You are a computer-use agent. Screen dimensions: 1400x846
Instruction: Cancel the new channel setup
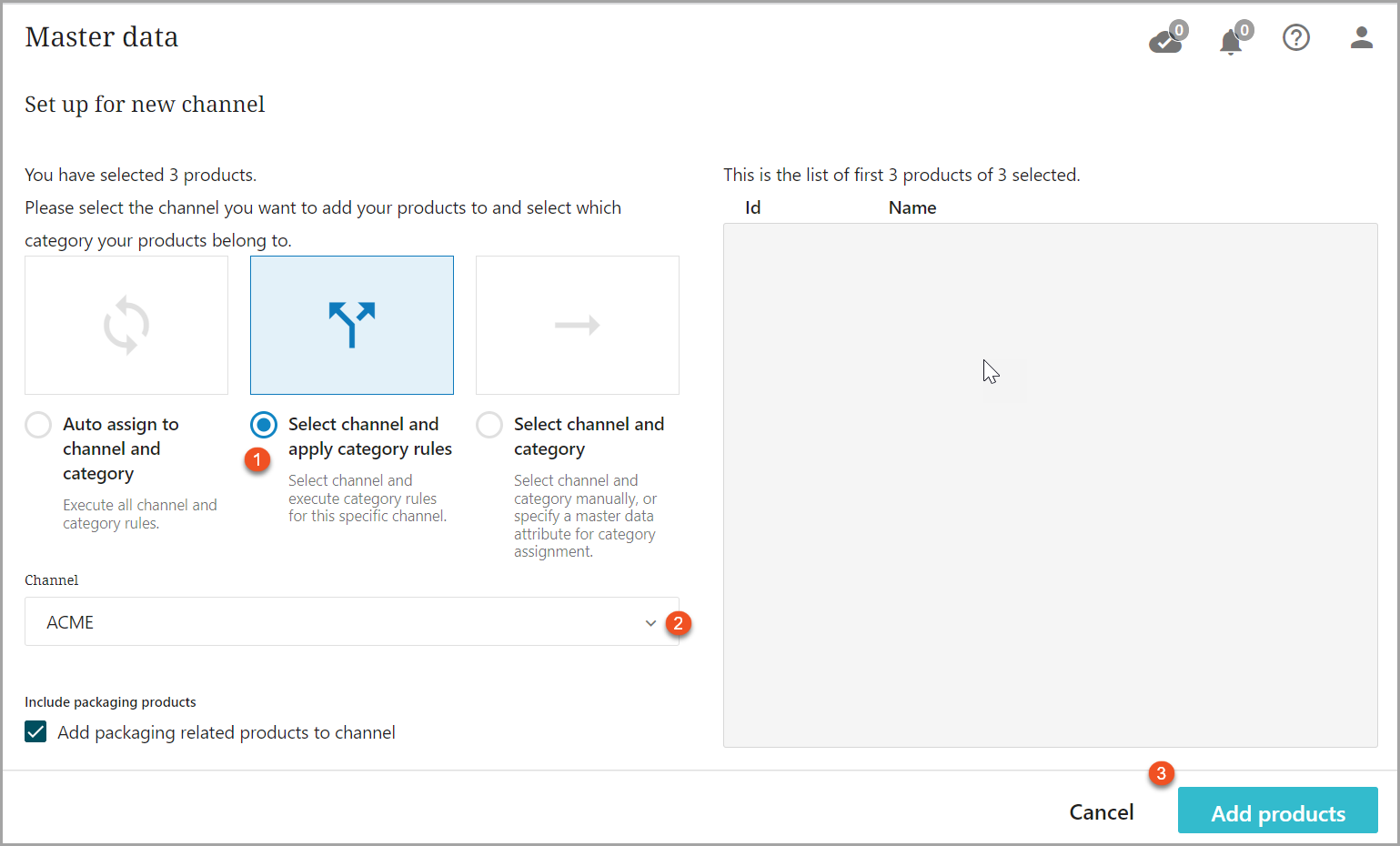[1101, 811]
